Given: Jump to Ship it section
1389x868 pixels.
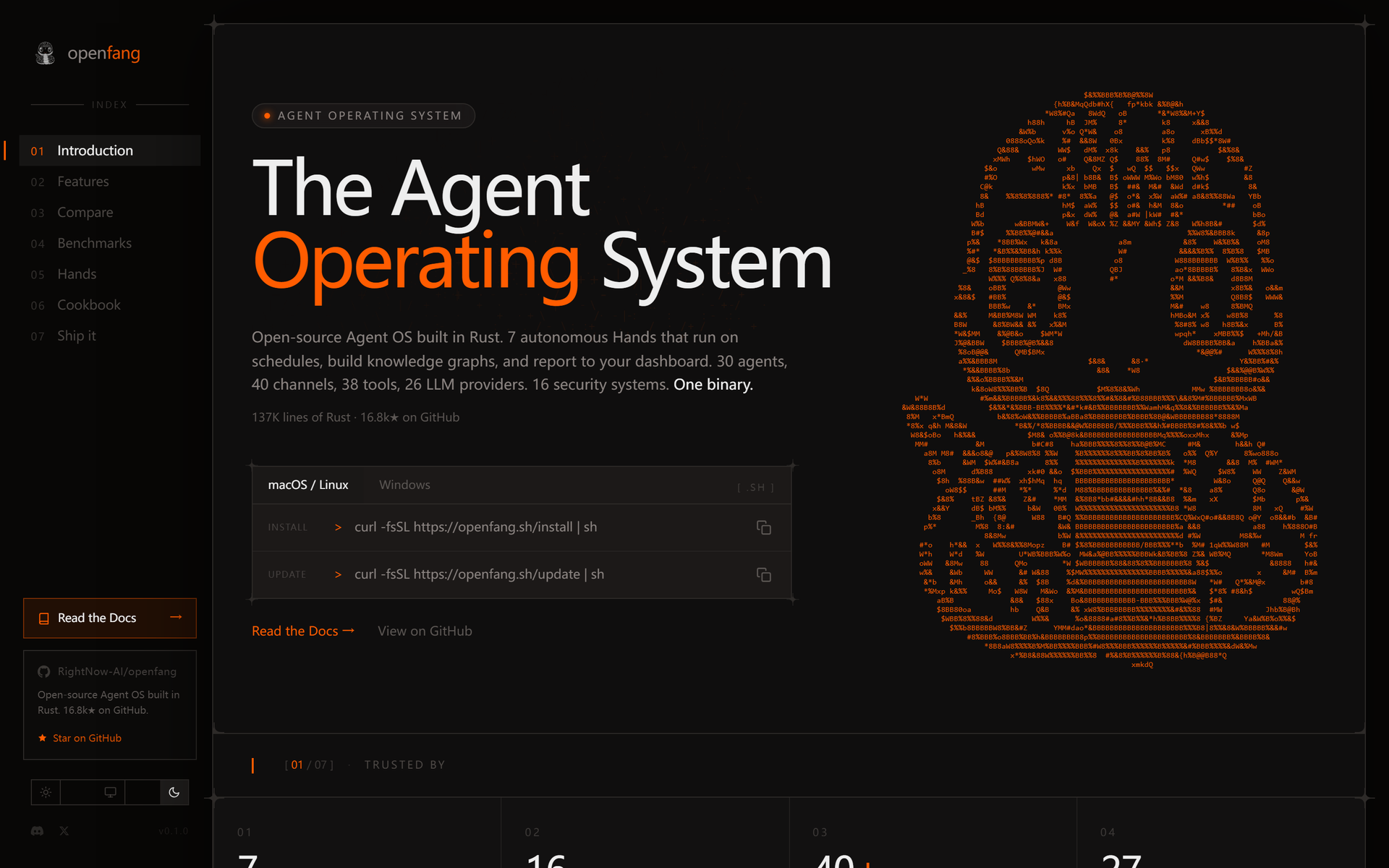Looking at the screenshot, I should 110,336.
